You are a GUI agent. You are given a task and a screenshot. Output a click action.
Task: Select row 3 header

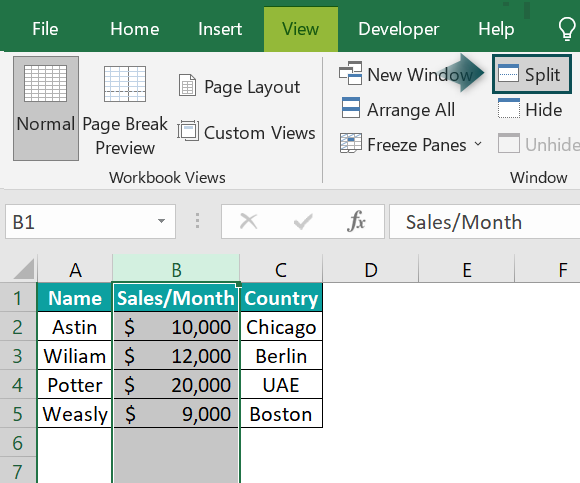18,355
